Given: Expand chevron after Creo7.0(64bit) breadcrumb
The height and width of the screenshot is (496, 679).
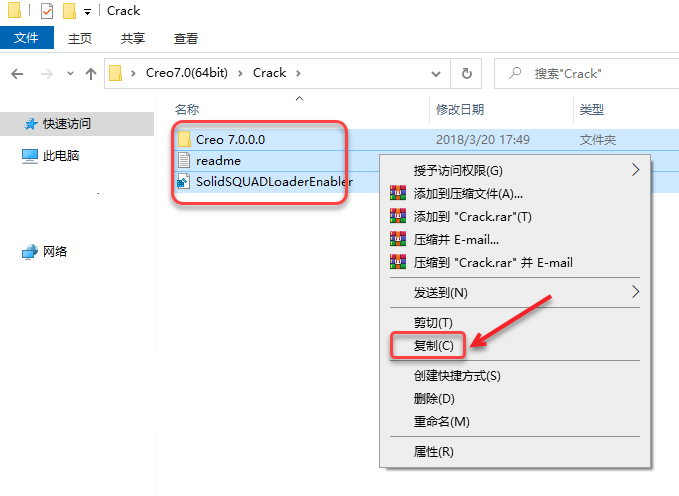Looking at the screenshot, I should 240,74.
